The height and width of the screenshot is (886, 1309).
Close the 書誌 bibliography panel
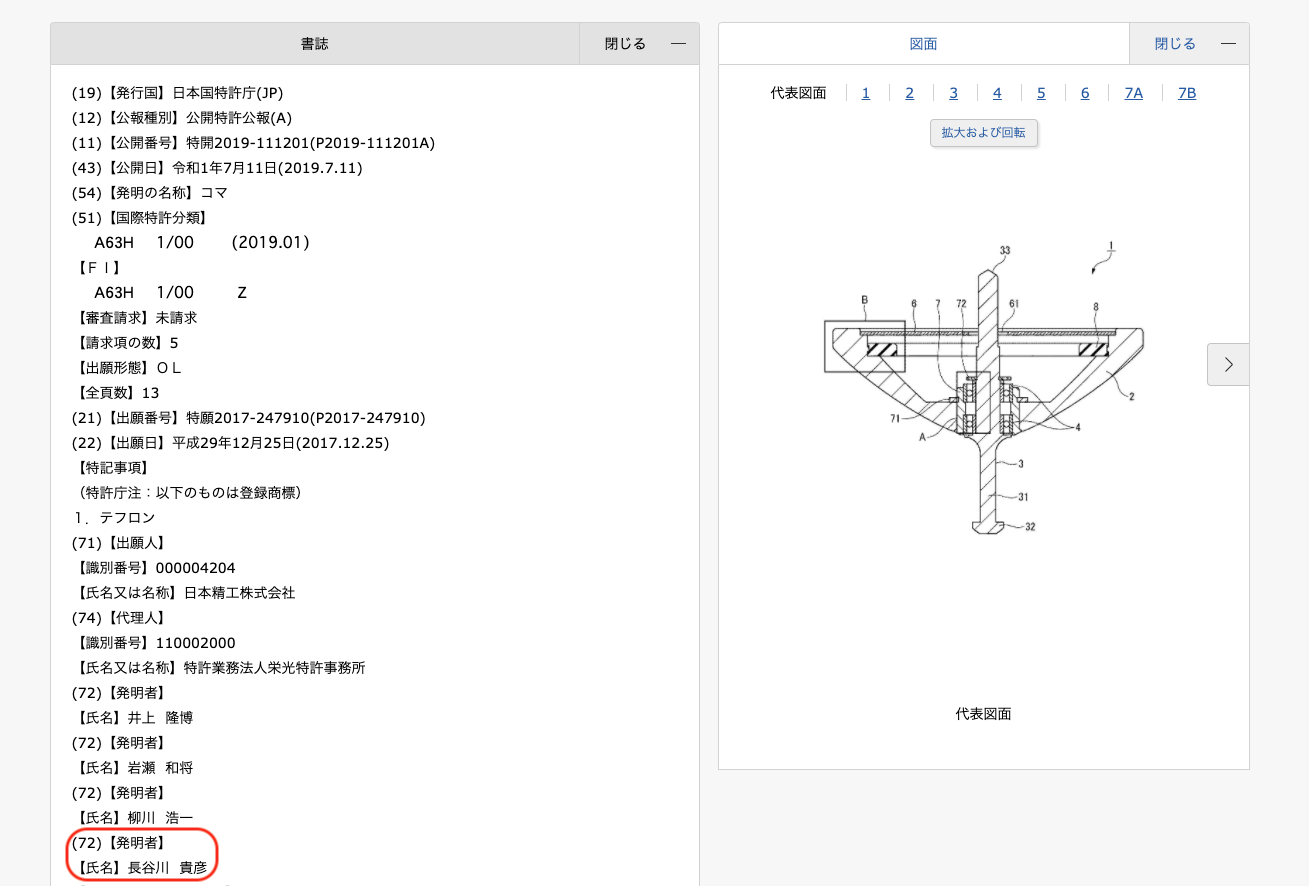pyautogui.click(x=625, y=44)
